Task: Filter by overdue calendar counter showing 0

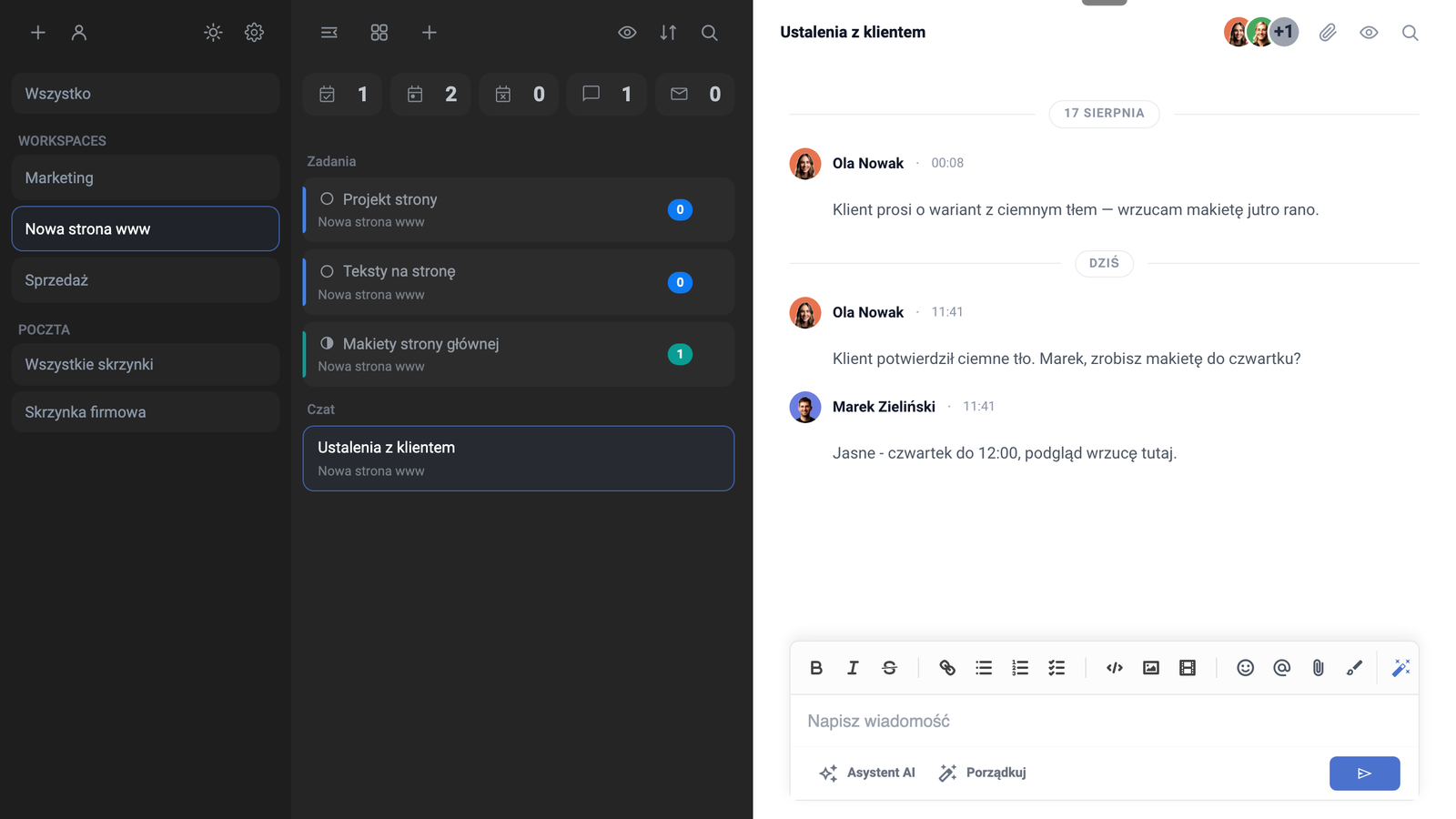Action: pyautogui.click(x=519, y=94)
